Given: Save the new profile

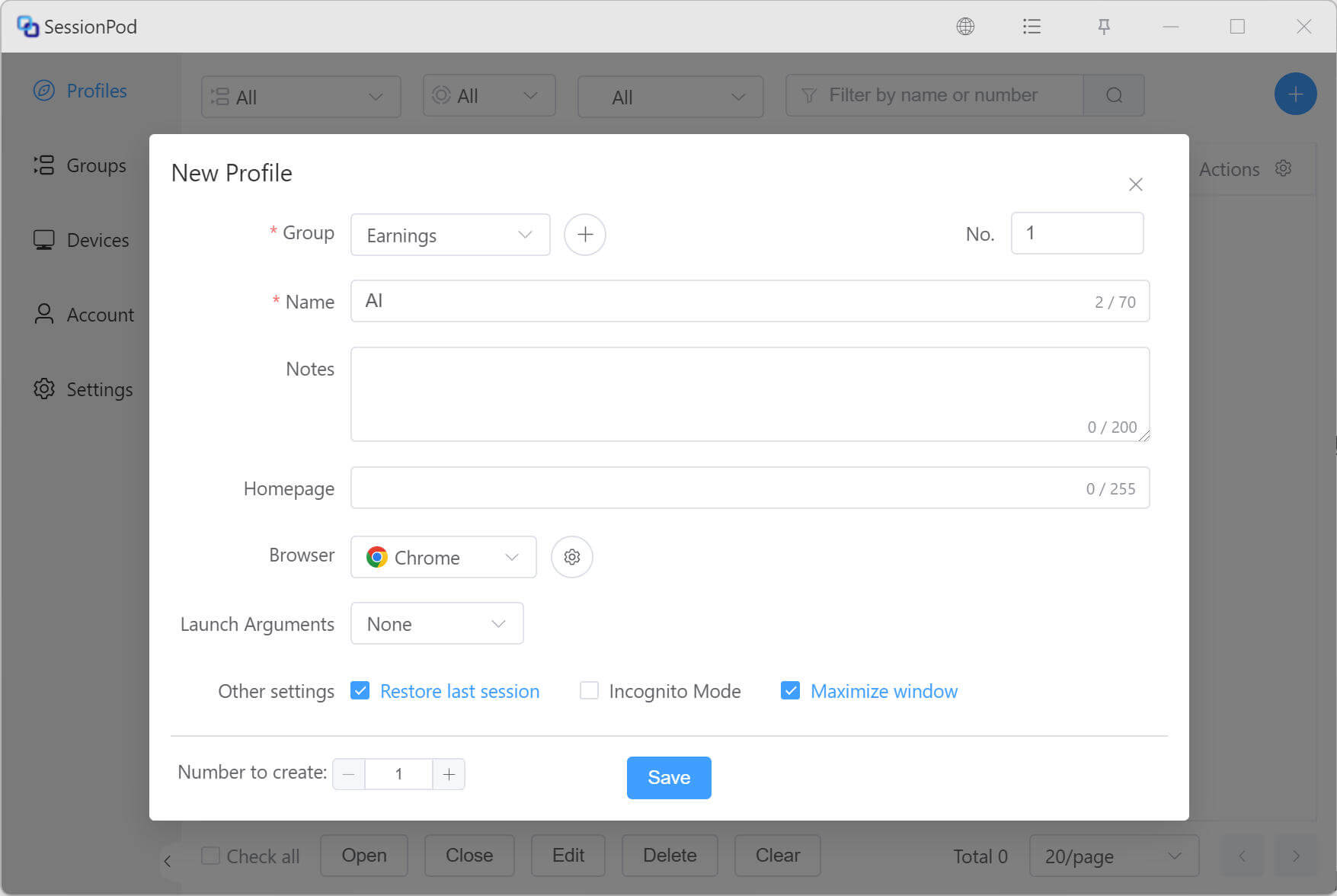Looking at the screenshot, I should [x=669, y=777].
